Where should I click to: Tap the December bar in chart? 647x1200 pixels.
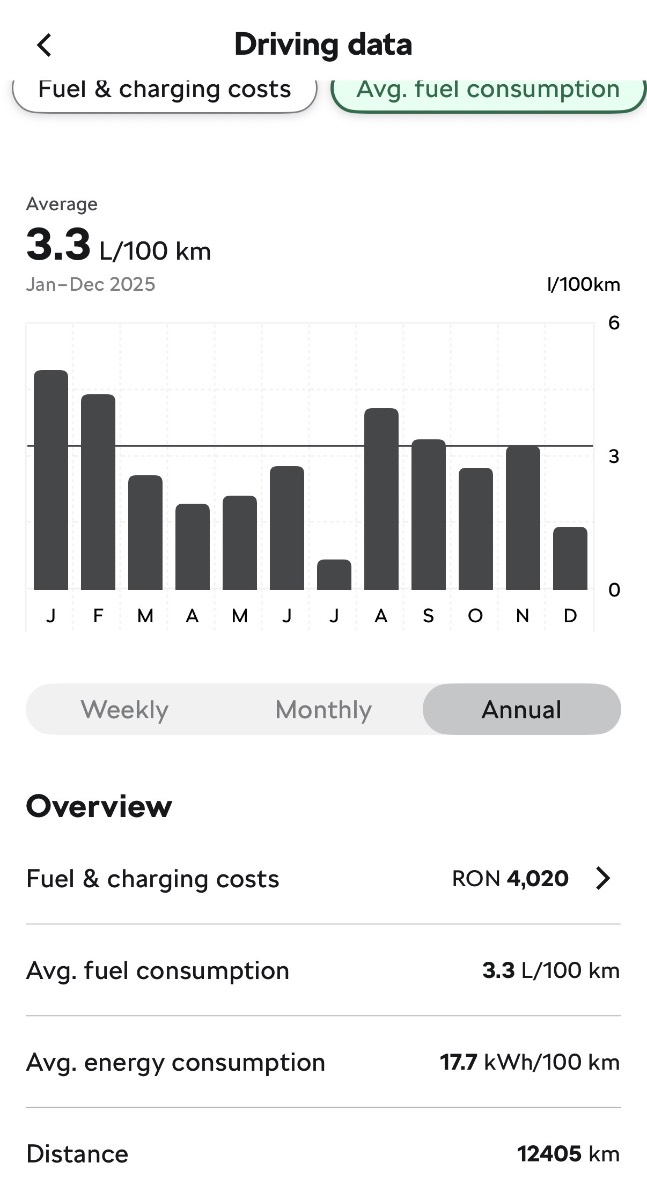[x=570, y=558]
